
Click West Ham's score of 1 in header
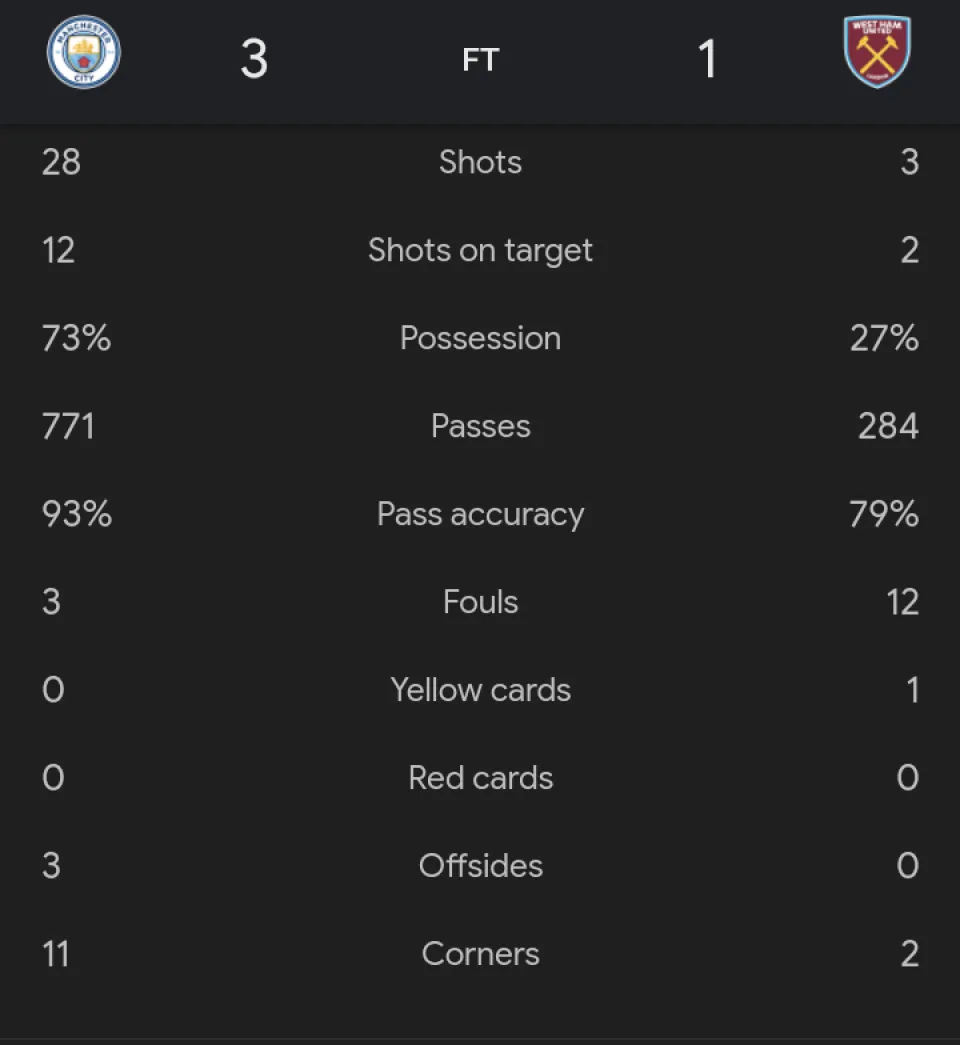[707, 59]
